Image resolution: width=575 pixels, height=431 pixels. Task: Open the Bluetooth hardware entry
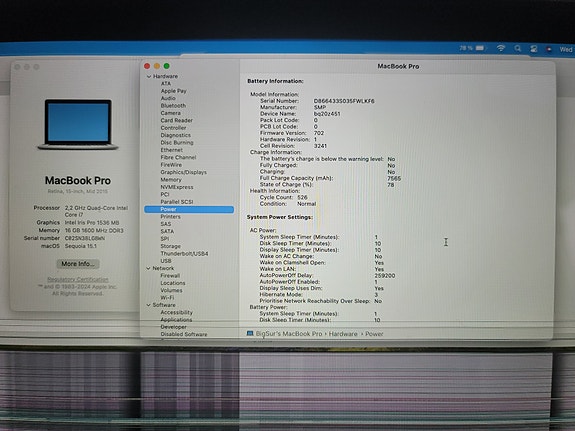pos(173,105)
